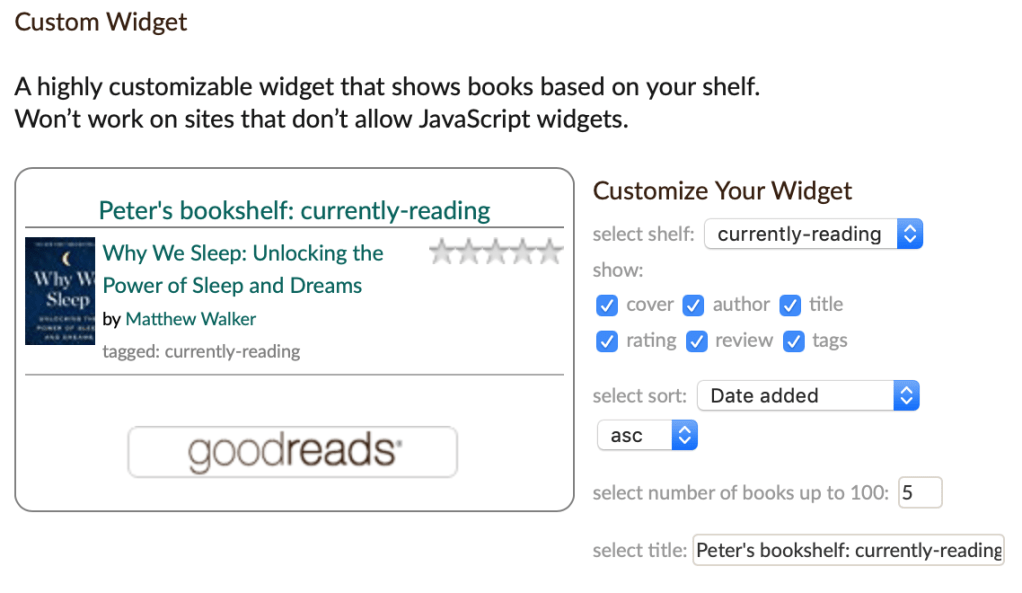1022x593 pixels.
Task: Click the Matthew Walker author link
Action: pyautogui.click(x=191, y=319)
